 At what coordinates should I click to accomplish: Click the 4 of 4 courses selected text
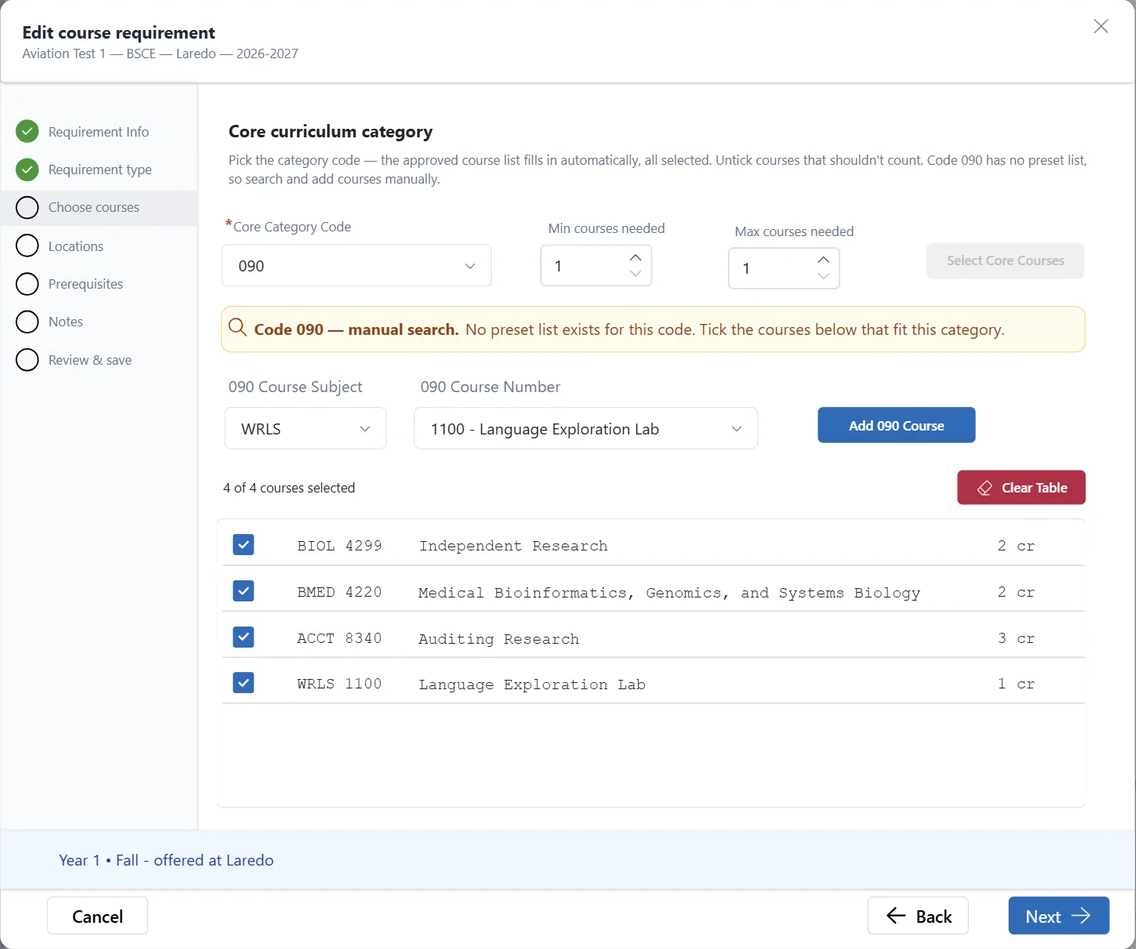pyautogui.click(x=289, y=488)
